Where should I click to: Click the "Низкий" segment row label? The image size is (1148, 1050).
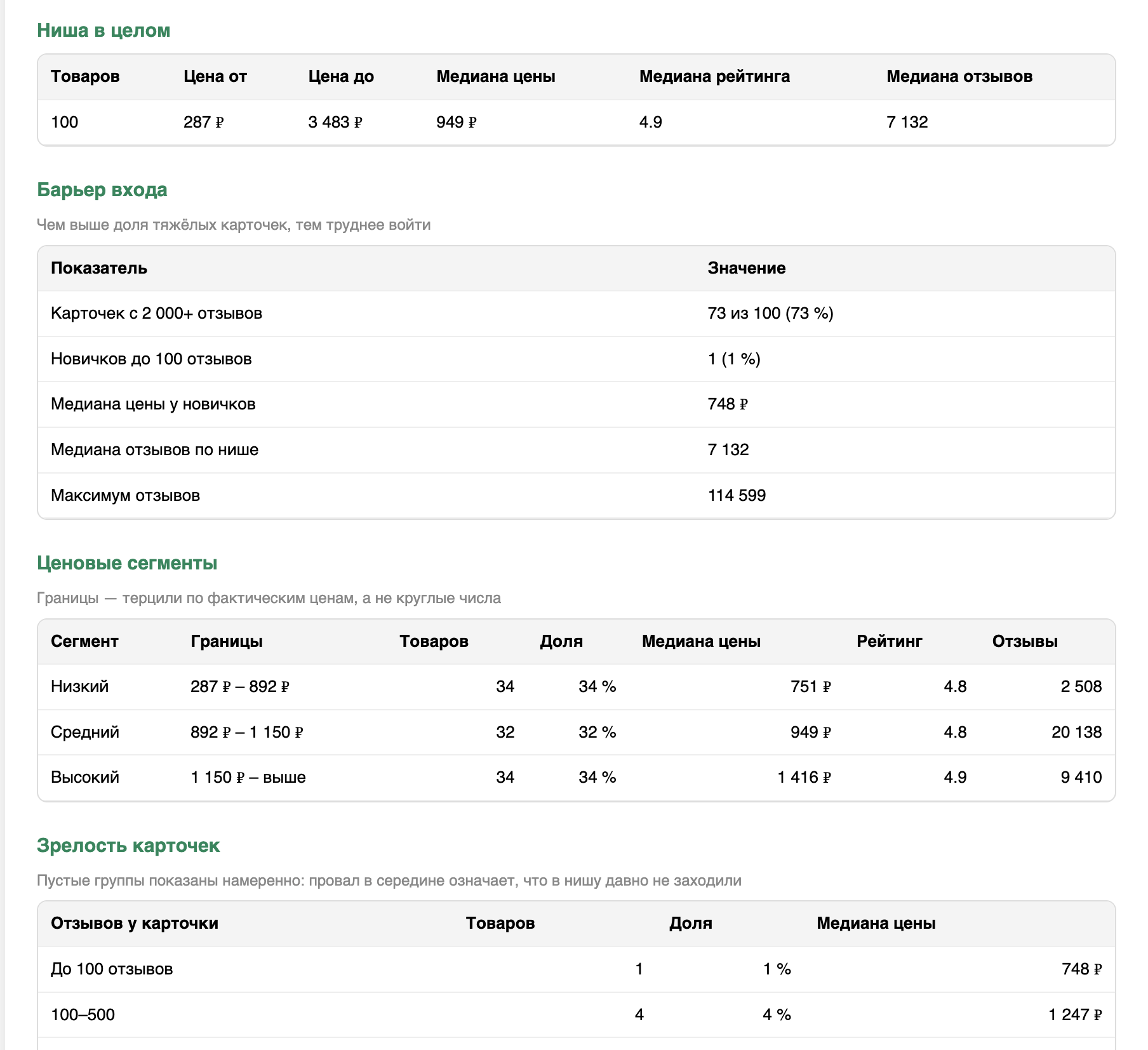[x=79, y=687]
